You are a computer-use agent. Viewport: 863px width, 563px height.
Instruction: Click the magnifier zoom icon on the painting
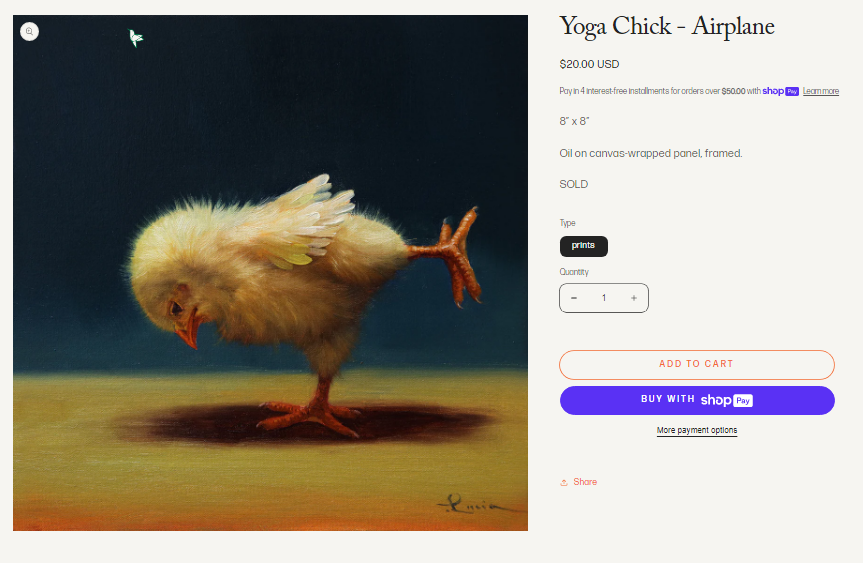point(29,31)
